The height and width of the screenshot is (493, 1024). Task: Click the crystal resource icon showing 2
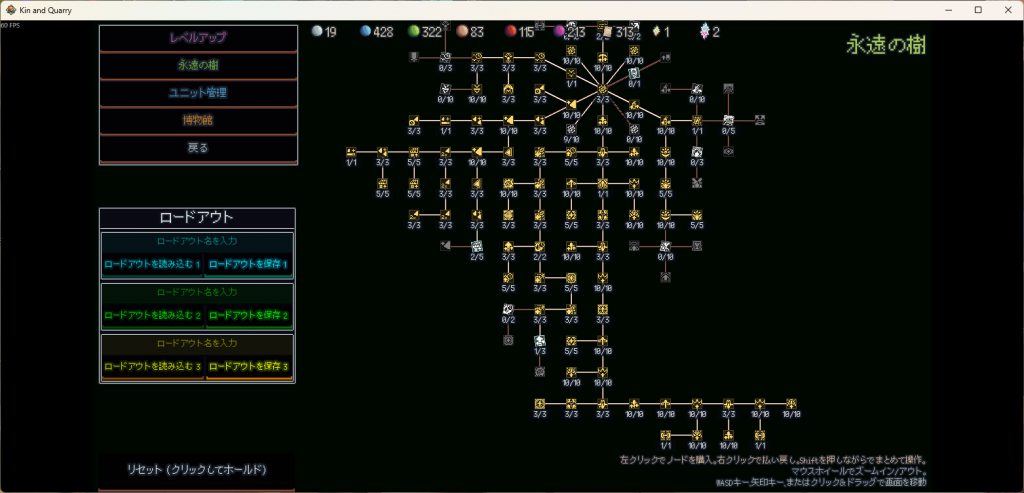click(703, 32)
